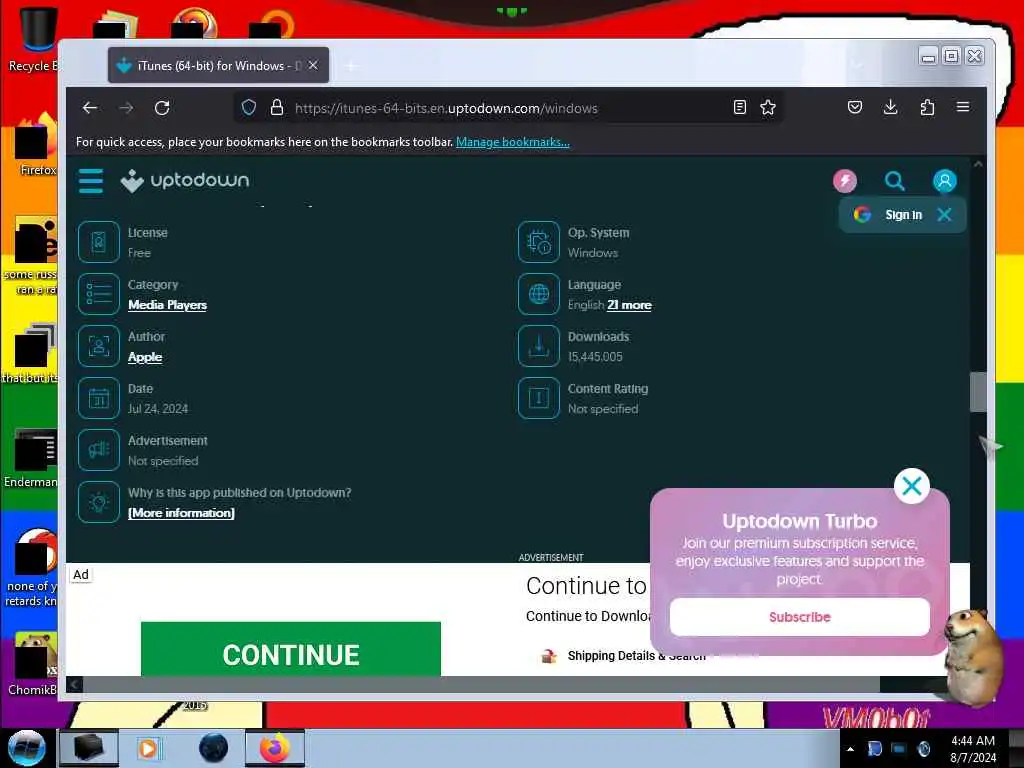
Task: Show hidden system tray icons
Action: (x=850, y=749)
